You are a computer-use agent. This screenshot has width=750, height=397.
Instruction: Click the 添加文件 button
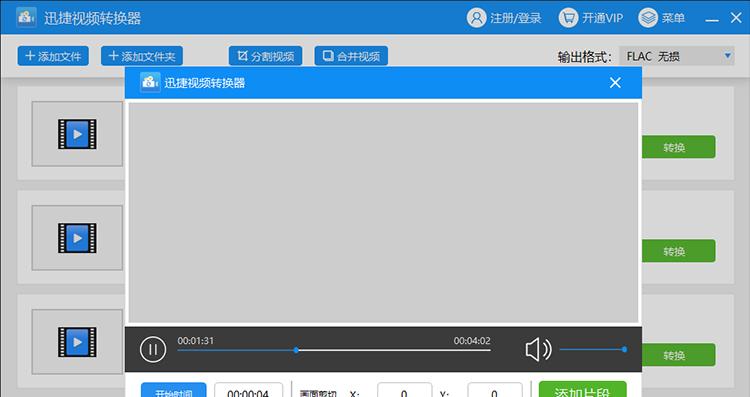tap(53, 56)
